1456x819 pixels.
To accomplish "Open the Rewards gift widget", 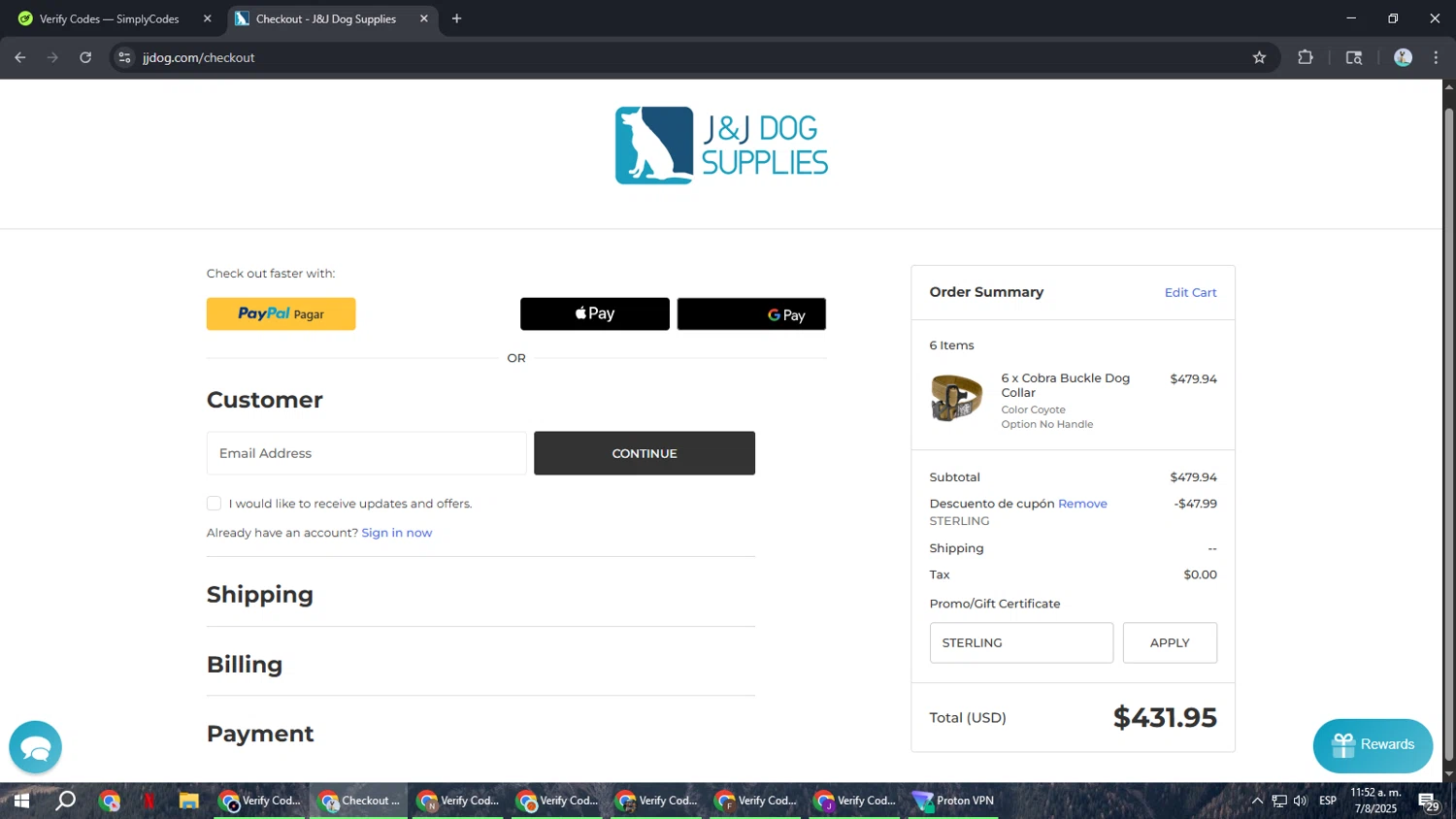I will (1373, 745).
